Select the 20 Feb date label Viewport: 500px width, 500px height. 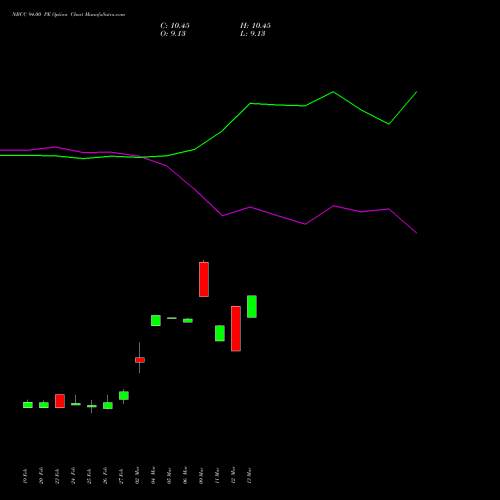[x=41, y=476]
